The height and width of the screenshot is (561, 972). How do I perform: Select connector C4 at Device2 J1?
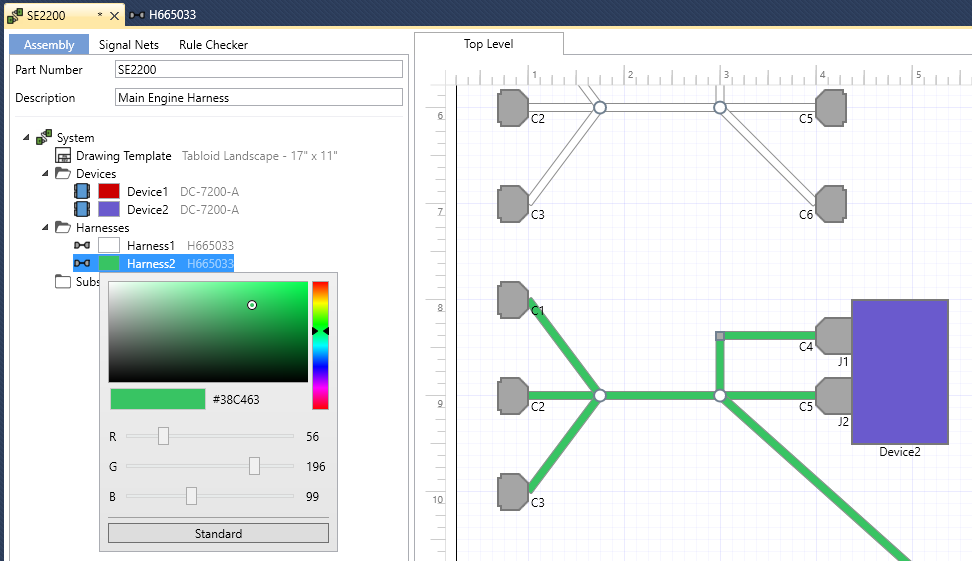(x=833, y=336)
